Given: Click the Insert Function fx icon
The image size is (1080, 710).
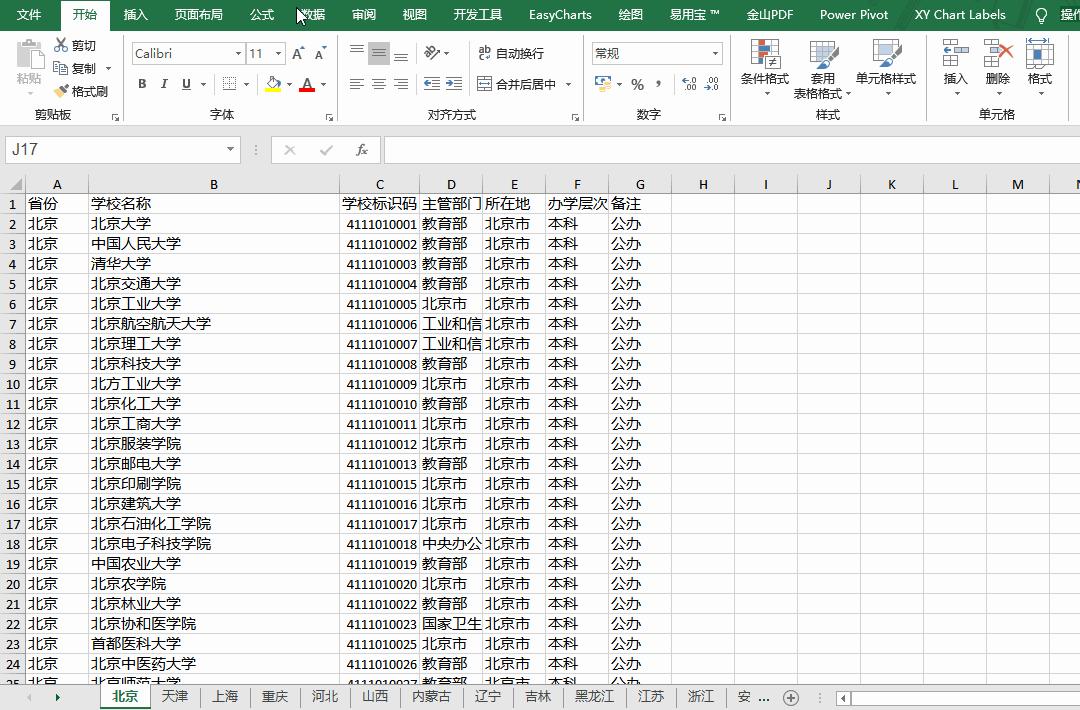Looking at the screenshot, I should coord(362,150).
